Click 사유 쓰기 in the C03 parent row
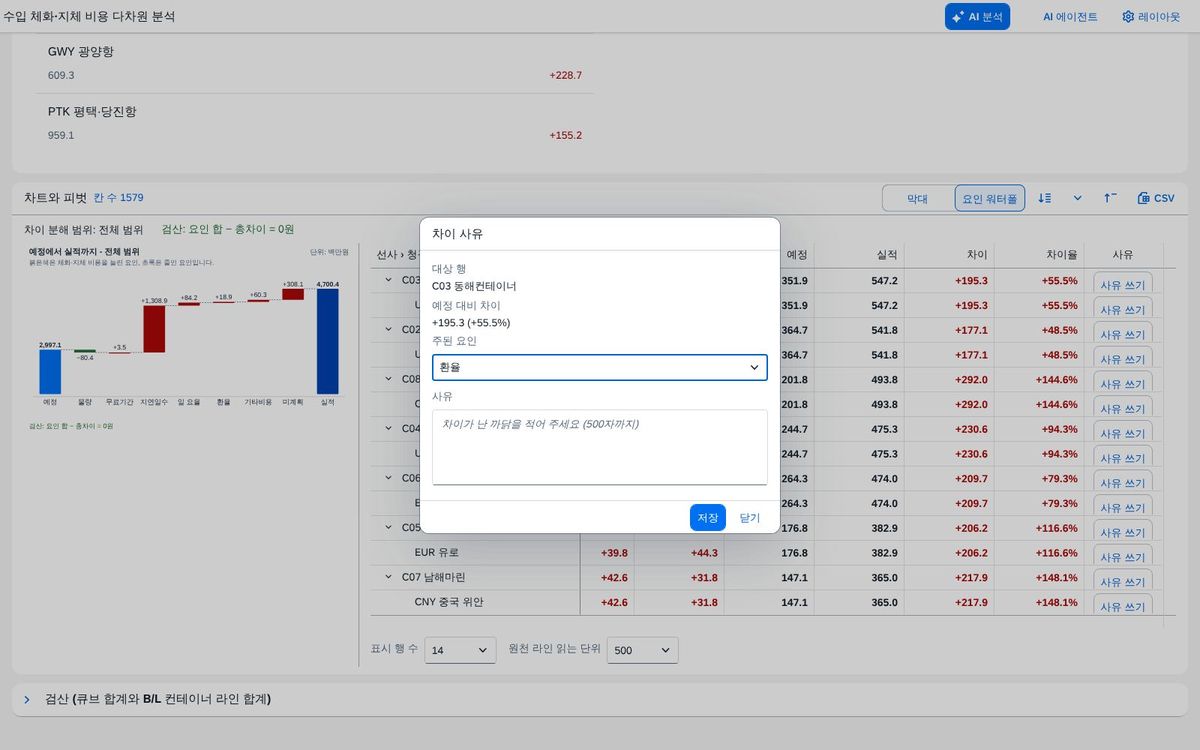 click(x=1123, y=283)
